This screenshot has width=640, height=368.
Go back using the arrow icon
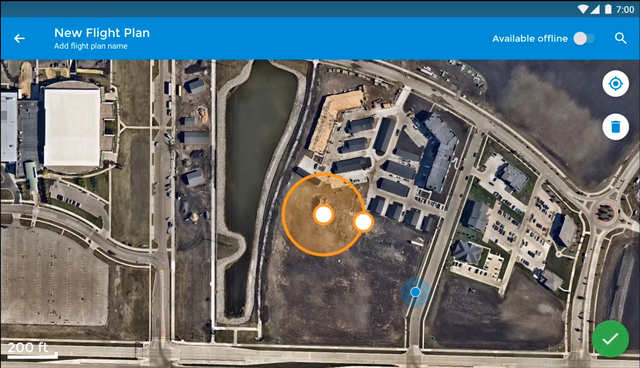tap(19, 38)
